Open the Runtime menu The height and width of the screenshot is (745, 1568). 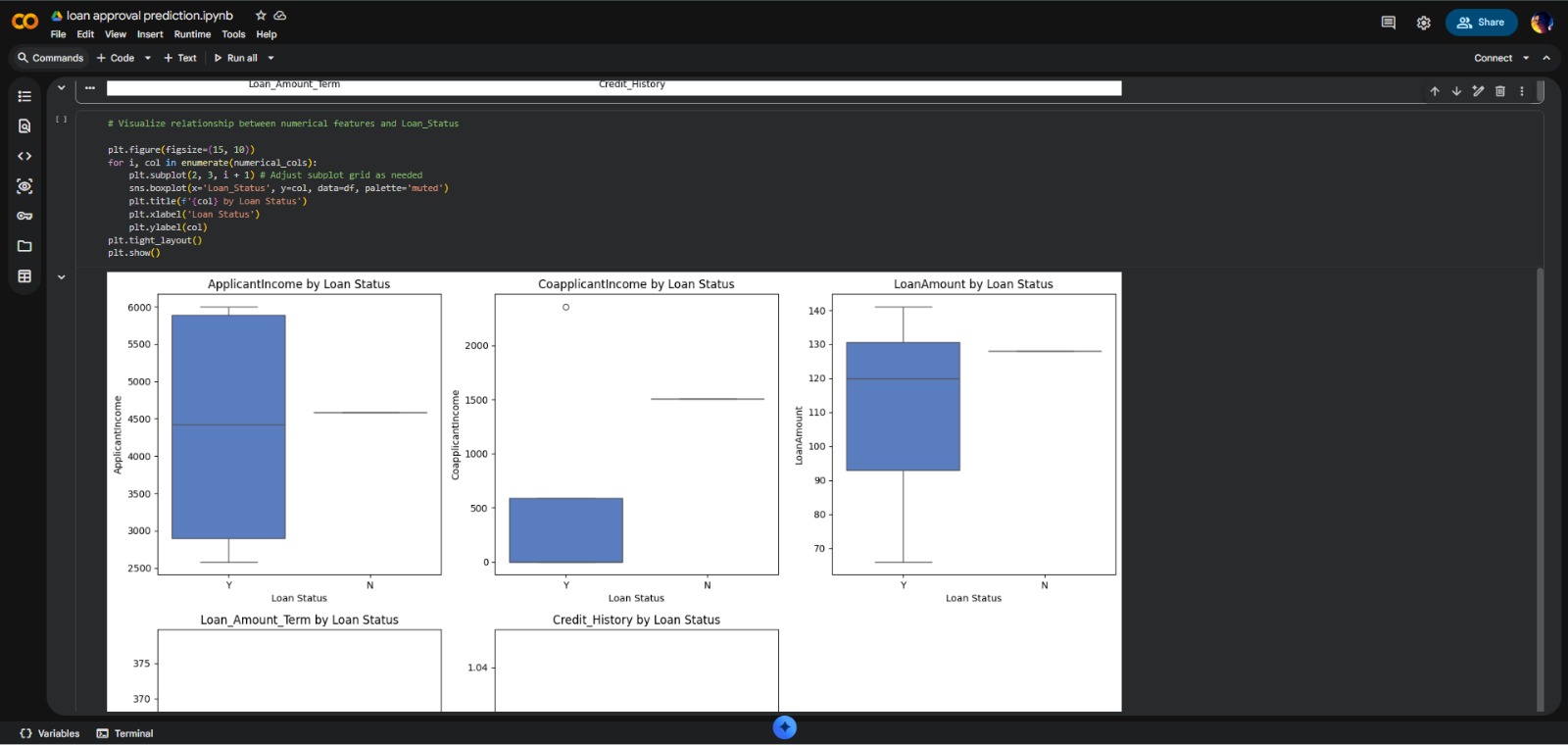pyautogui.click(x=192, y=34)
